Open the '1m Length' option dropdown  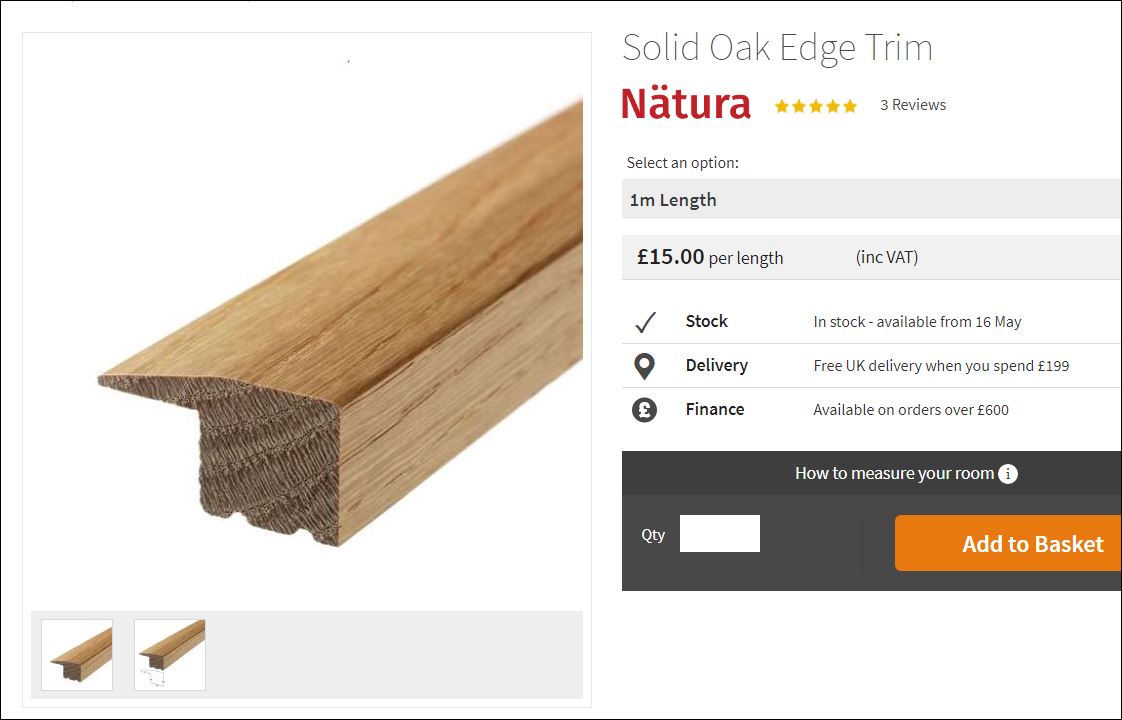(x=870, y=200)
